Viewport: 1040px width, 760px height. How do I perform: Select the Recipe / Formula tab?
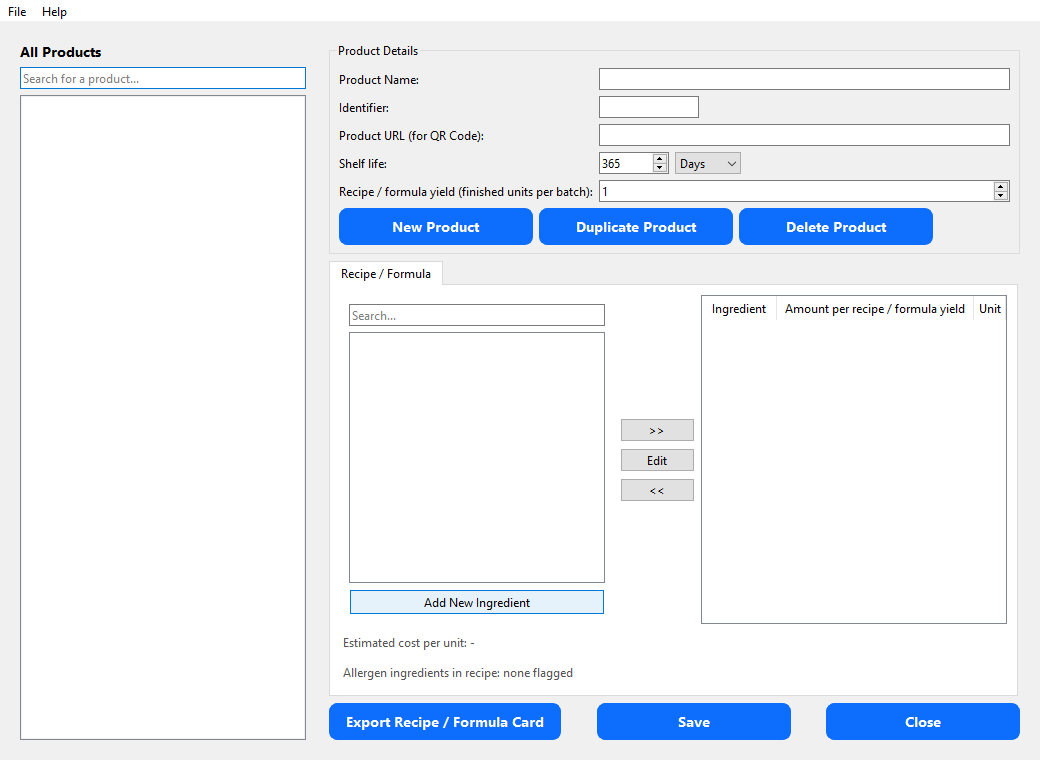385,273
